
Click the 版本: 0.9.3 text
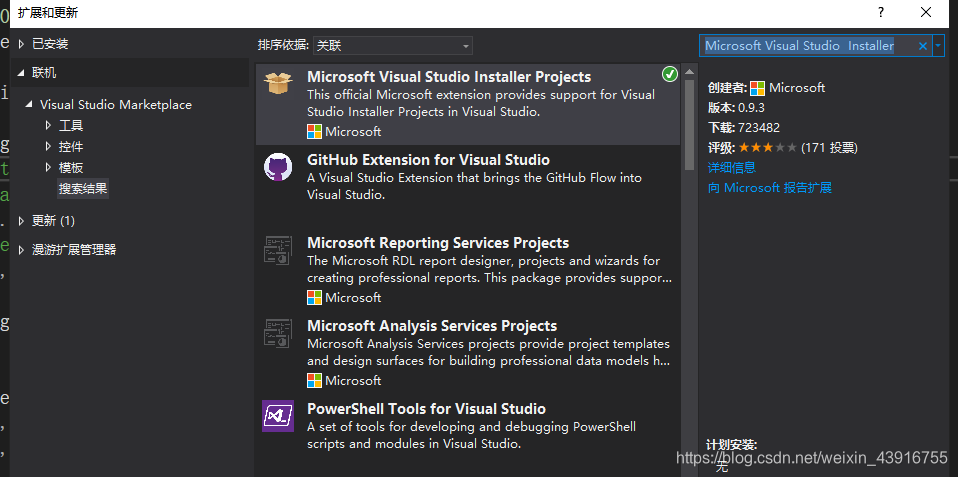[736, 108]
